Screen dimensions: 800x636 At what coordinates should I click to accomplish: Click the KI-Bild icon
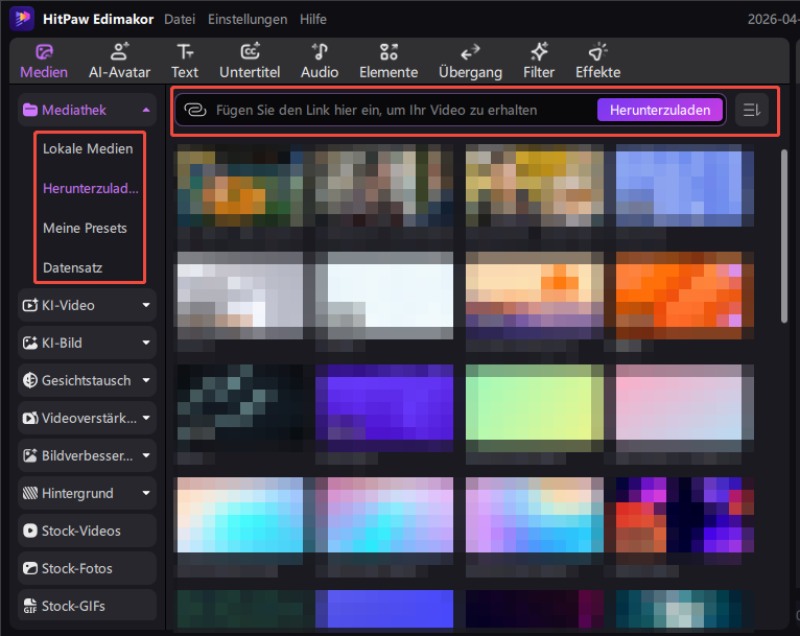coord(30,343)
